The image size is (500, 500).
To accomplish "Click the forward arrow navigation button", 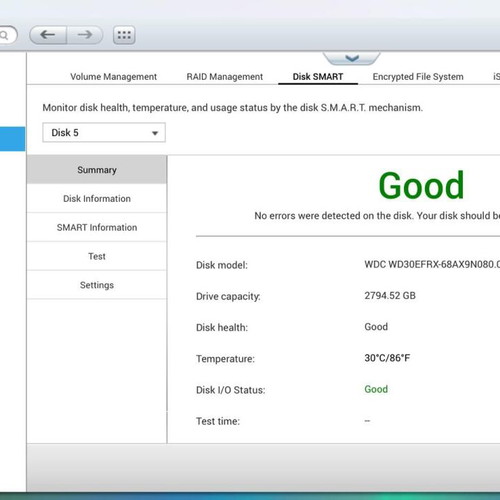I will pyautogui.click(x=85, y=35).
